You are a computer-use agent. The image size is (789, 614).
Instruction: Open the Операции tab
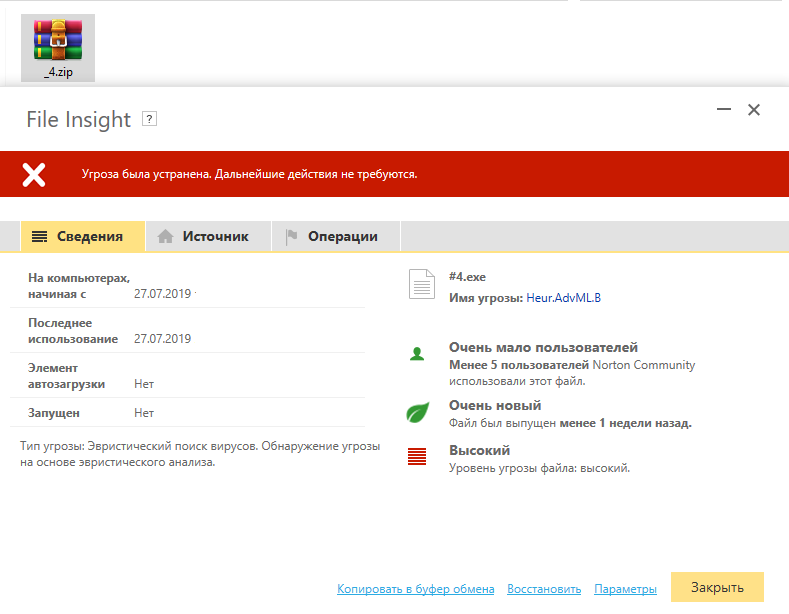(x=336, y=236)
